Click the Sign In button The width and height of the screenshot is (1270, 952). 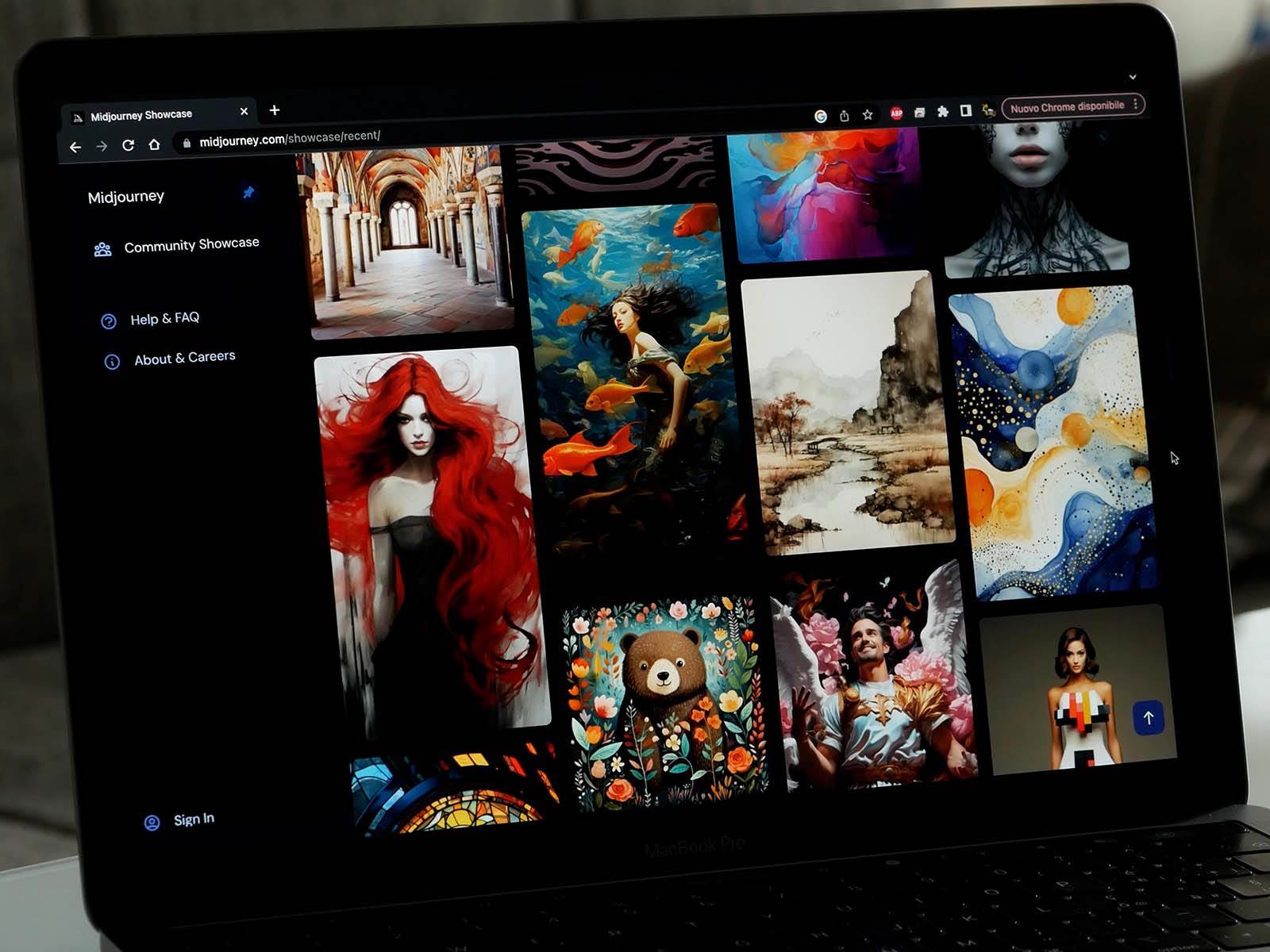tap(193, 820)
